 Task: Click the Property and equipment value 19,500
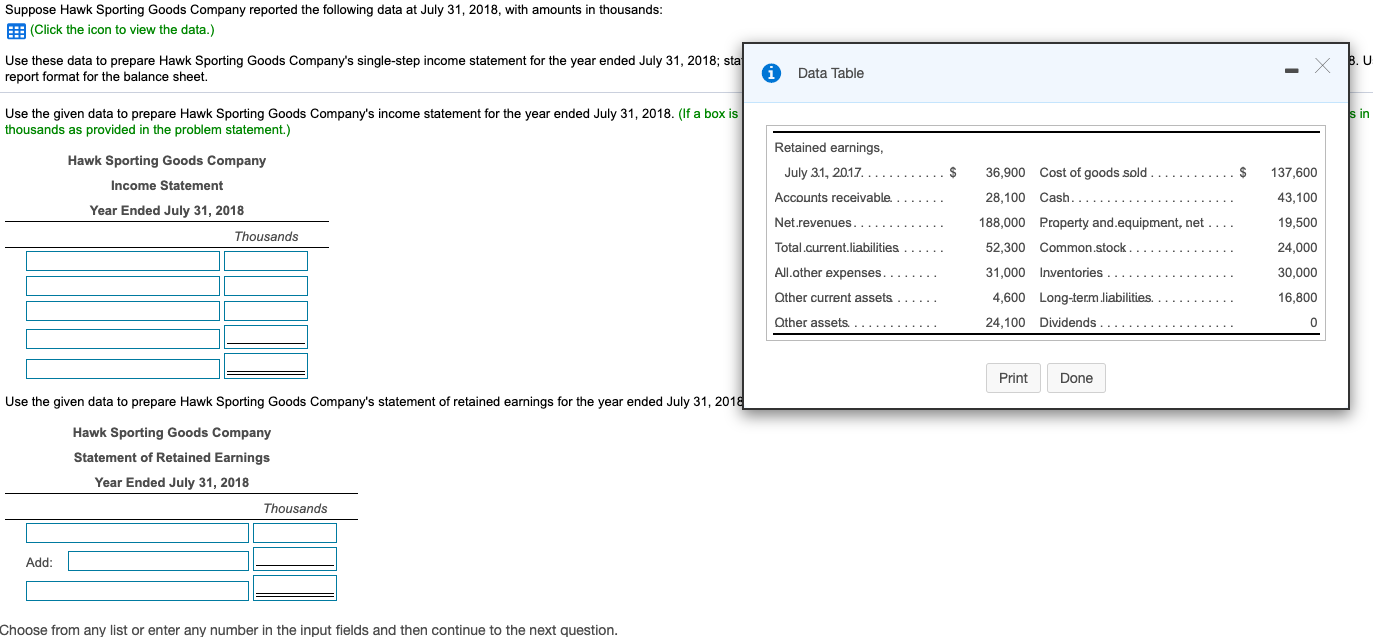coord(1298,222)
